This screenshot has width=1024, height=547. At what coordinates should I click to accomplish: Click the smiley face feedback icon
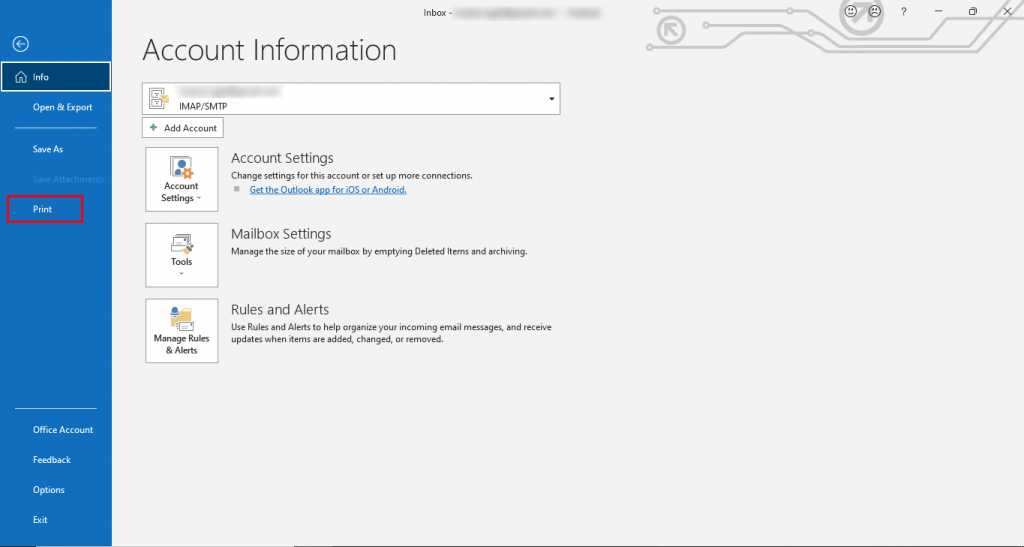click(851, 12)
